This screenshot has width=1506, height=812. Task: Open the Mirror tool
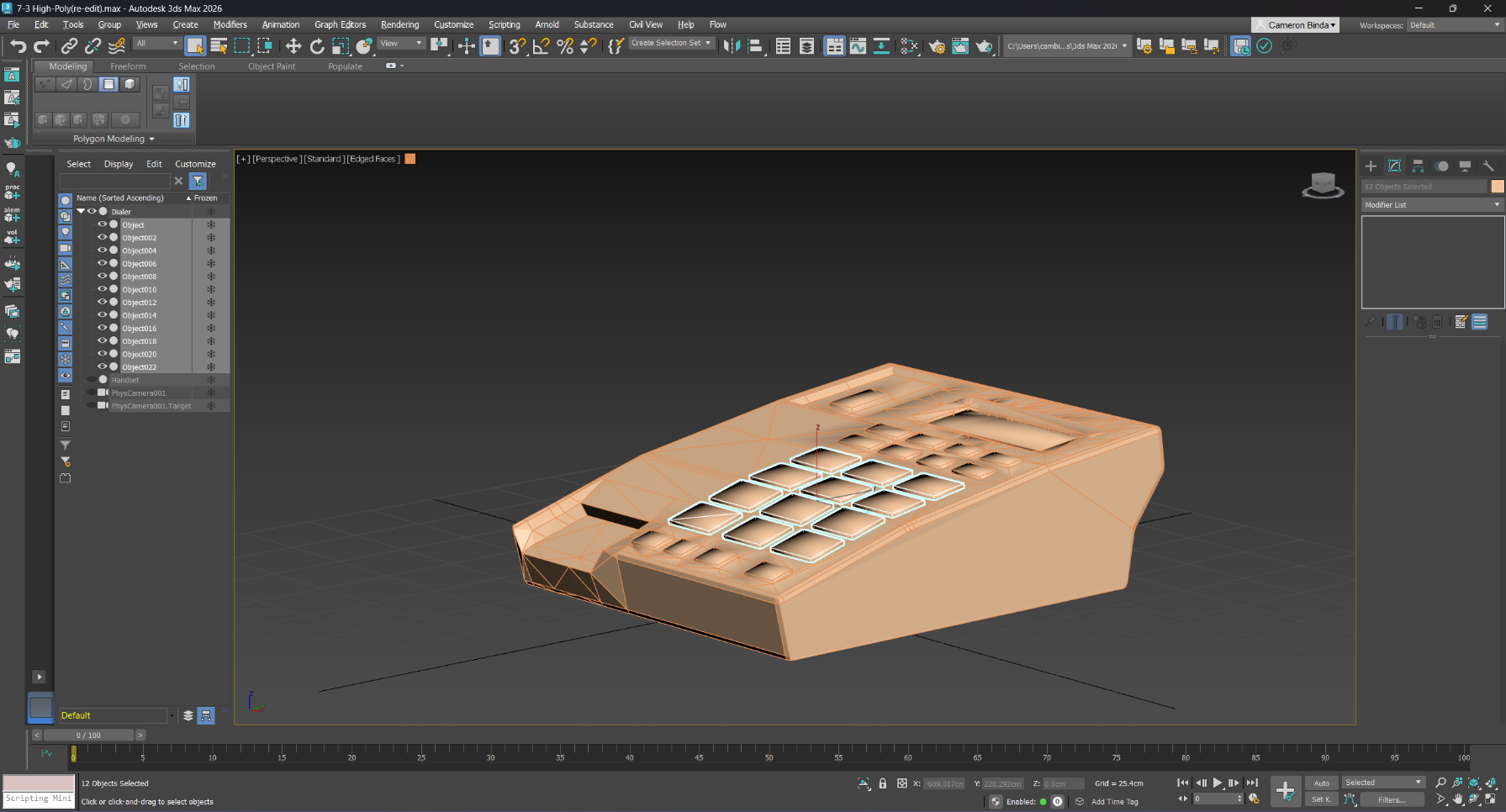click(732, 46)
